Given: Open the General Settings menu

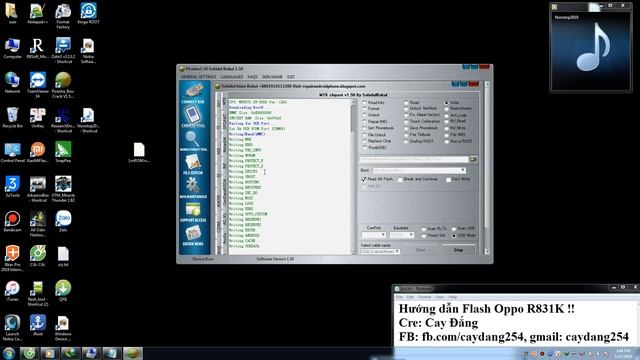Looking at the screenshot, I should pos(198,77).
